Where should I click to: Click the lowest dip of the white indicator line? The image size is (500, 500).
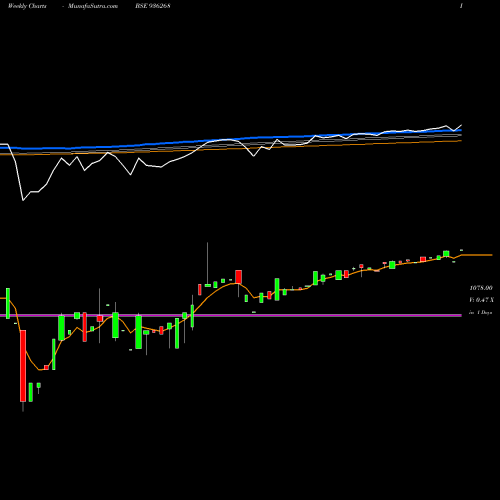point(23,200)
